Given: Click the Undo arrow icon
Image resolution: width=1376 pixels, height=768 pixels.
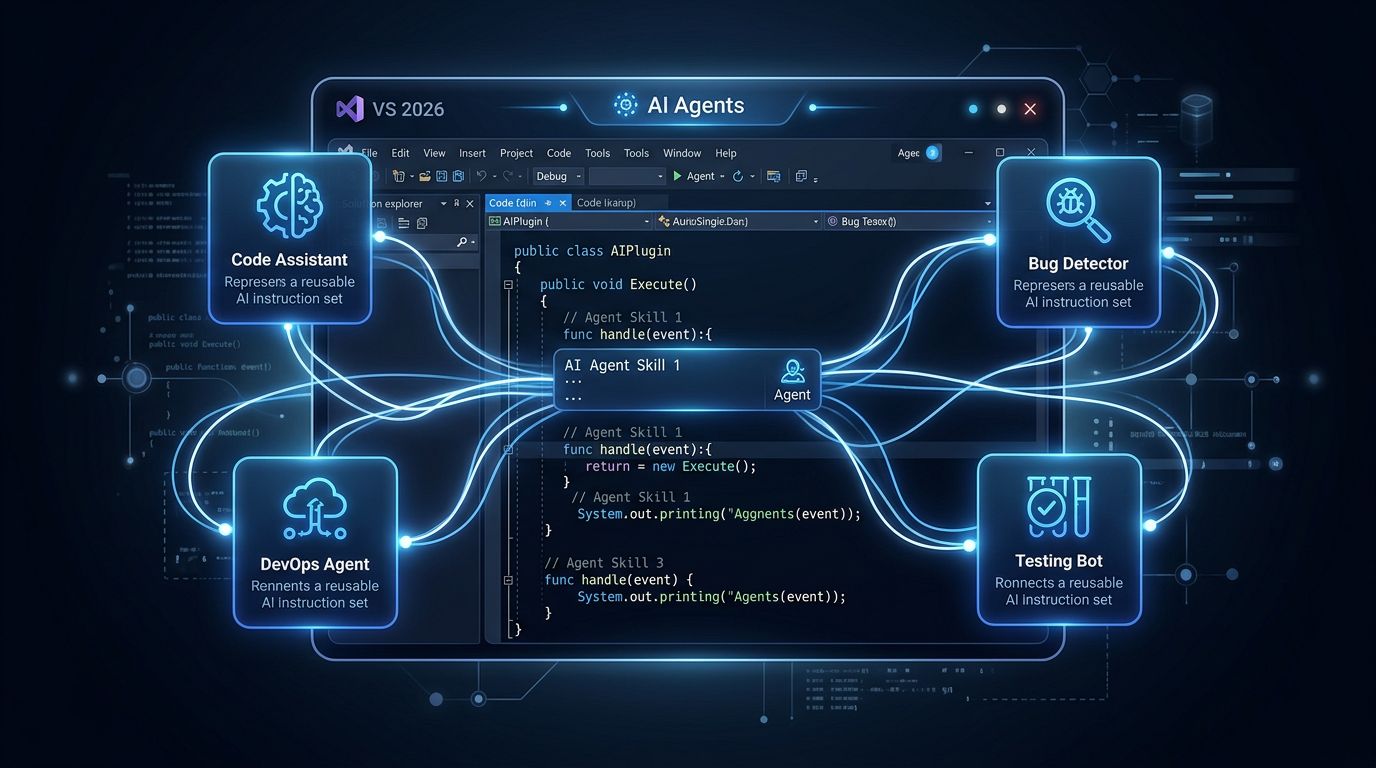Looking at the screenshot, I should click(x=481, y=176).
